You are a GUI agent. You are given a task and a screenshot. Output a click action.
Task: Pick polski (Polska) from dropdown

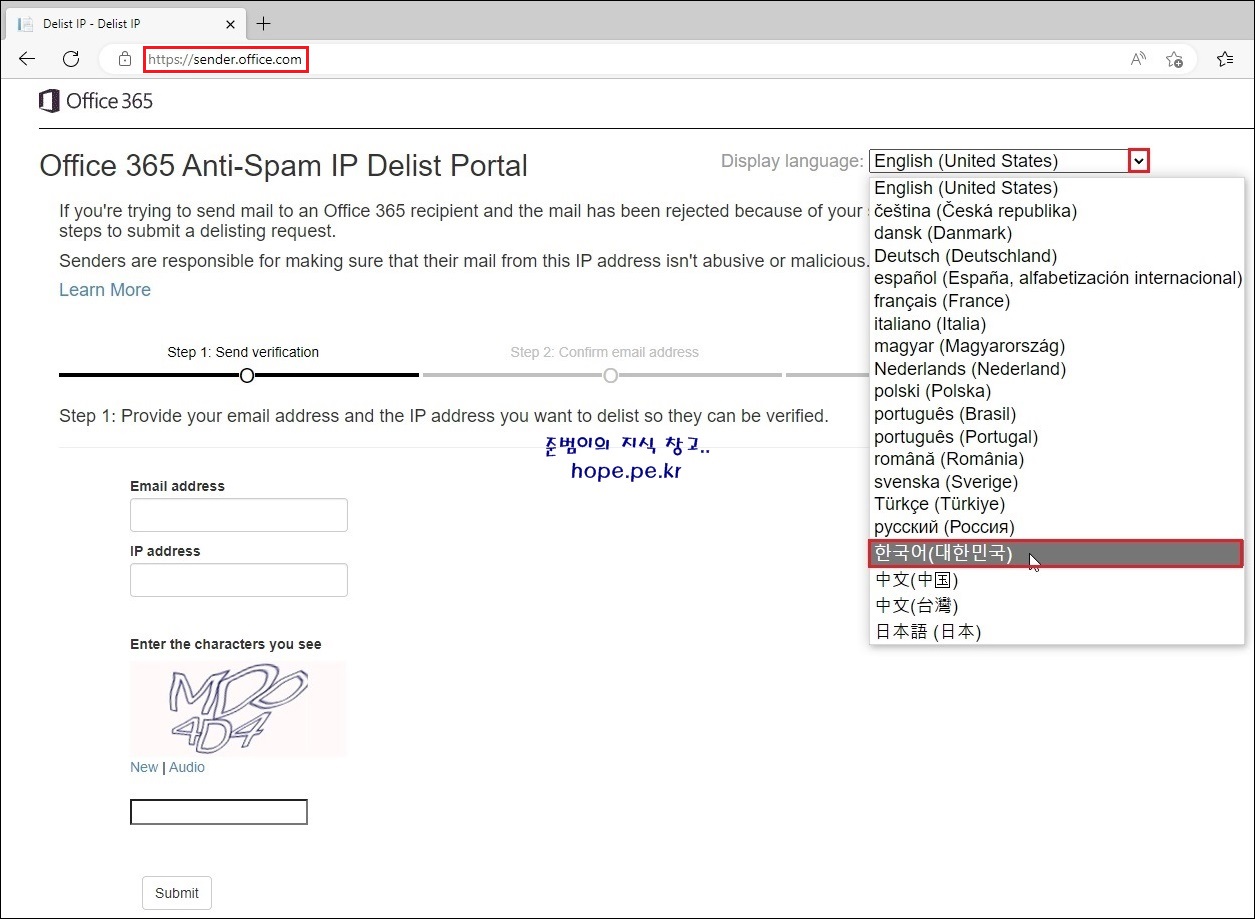coord(1057,391)
